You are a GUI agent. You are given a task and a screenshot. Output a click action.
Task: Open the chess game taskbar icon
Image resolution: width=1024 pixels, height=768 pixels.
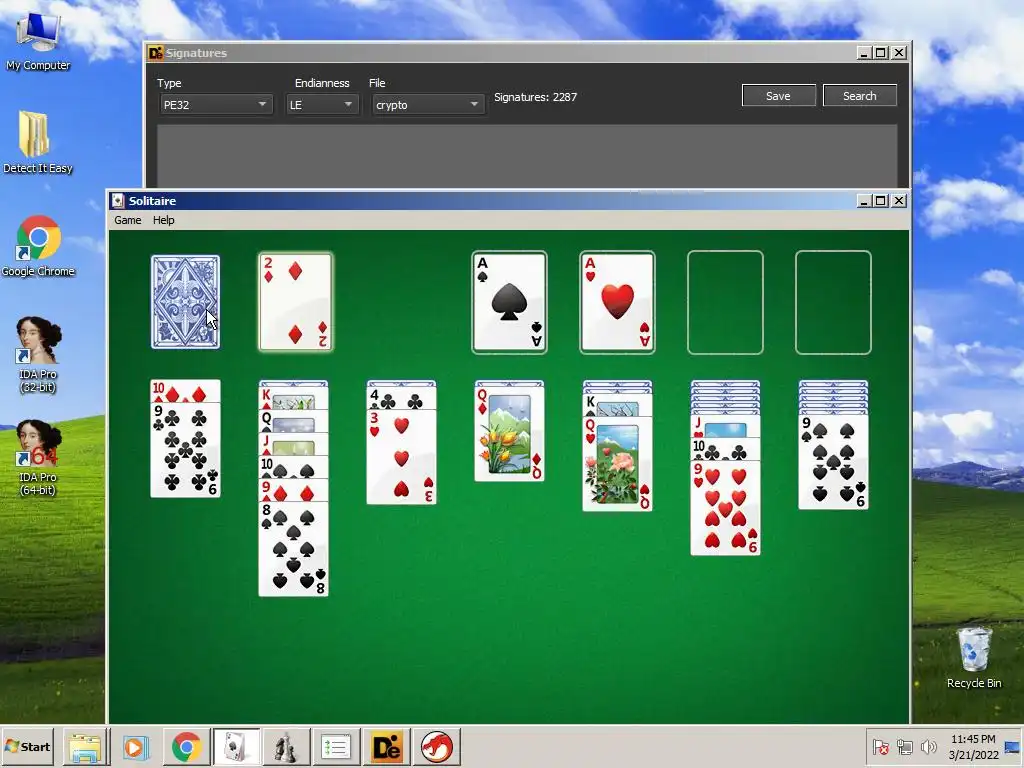tap(285, 747)
